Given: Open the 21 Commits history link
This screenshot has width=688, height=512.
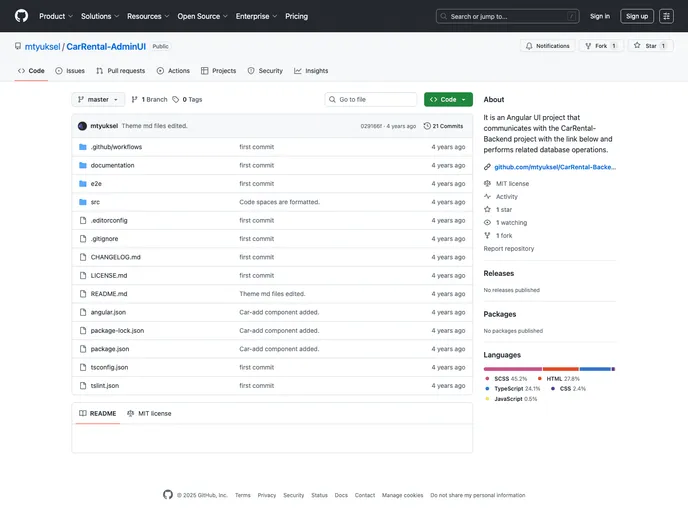Looking at the screenshot, I should (443, 126).
